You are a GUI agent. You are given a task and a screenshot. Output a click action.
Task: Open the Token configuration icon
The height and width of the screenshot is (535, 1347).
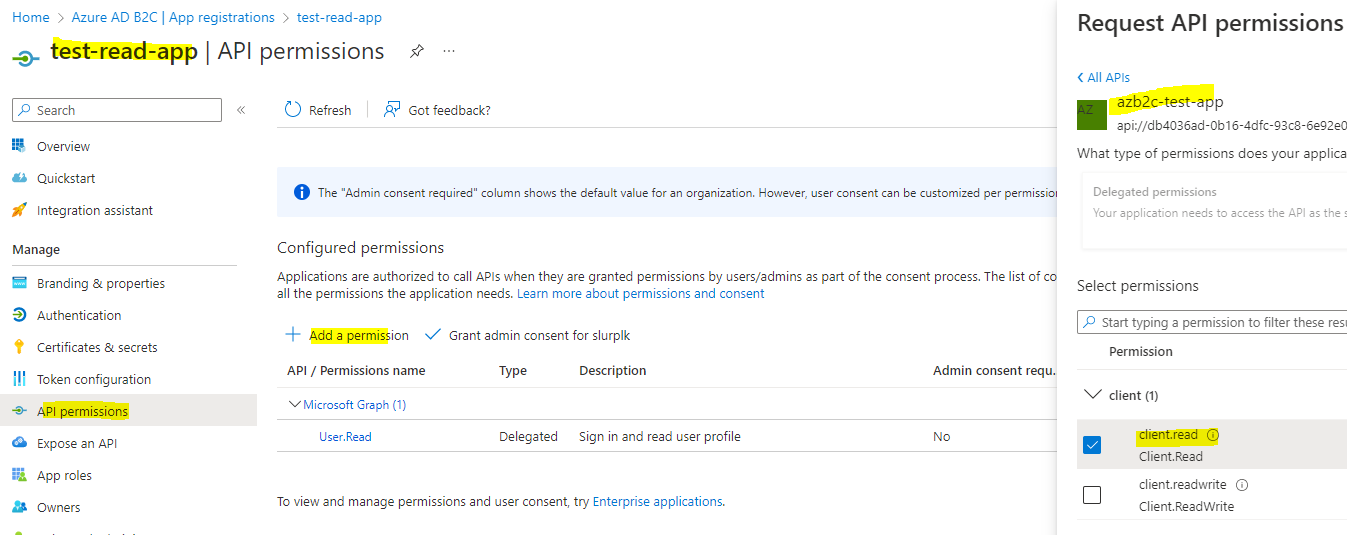click(19, 379)
